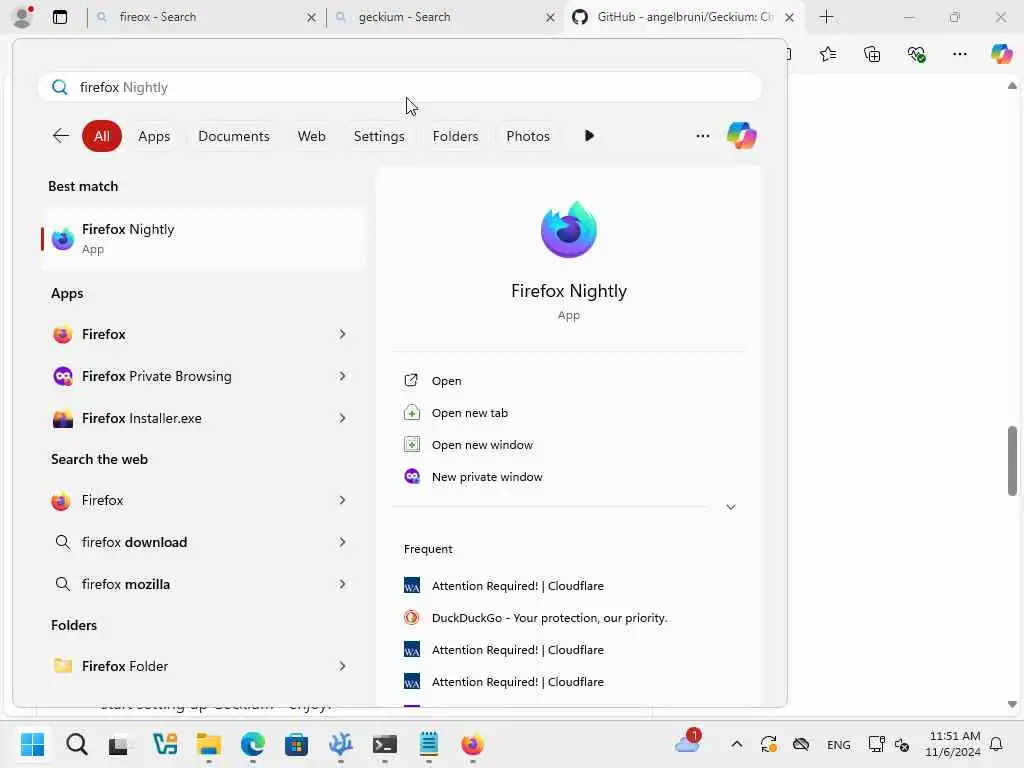Open weather widget with notification badge
The width and height of the screenshot is (1024, 768).
pos(688,743)
